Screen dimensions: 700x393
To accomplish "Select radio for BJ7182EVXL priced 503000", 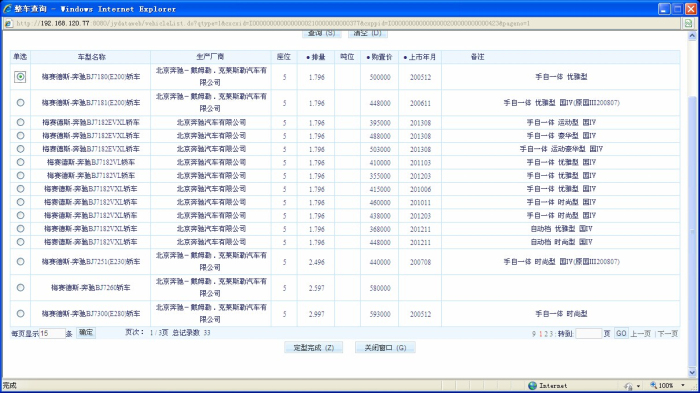I will [20, 149].
